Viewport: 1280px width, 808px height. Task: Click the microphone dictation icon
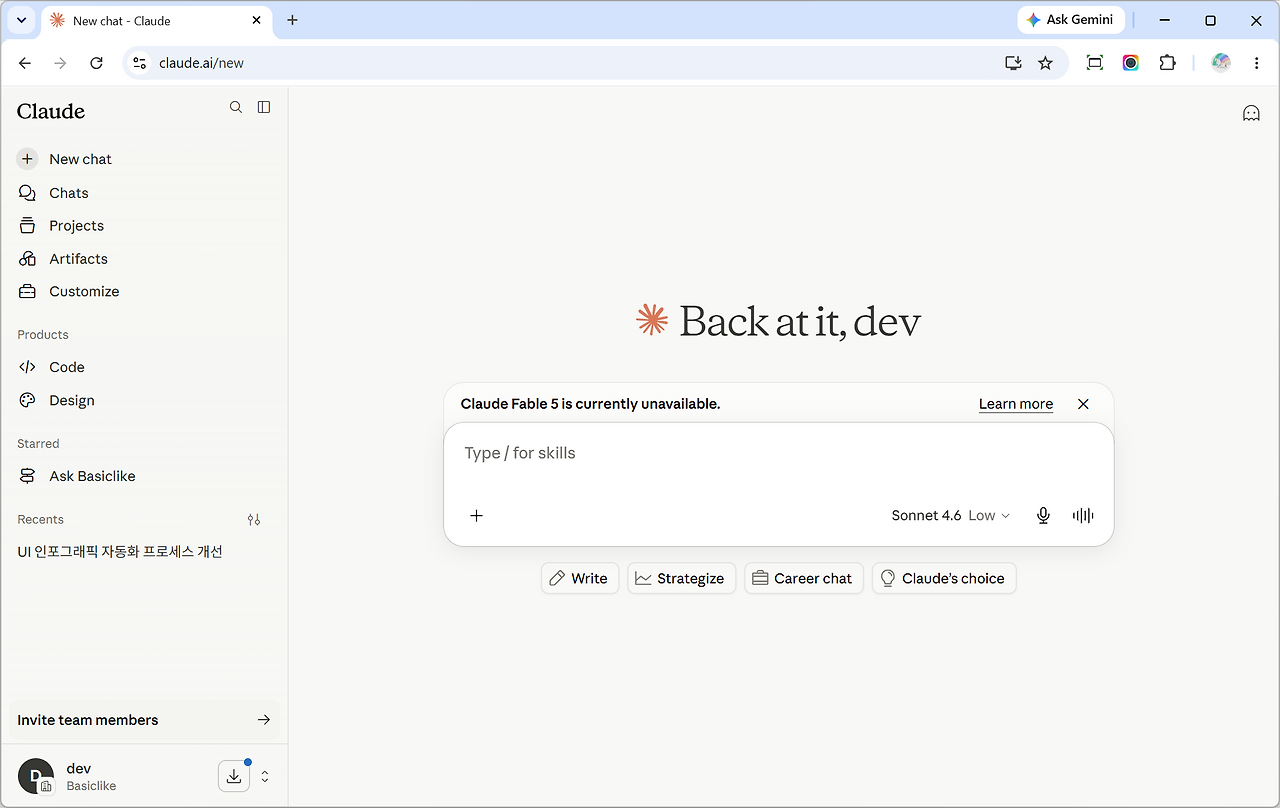click(x=1043, y=516)
